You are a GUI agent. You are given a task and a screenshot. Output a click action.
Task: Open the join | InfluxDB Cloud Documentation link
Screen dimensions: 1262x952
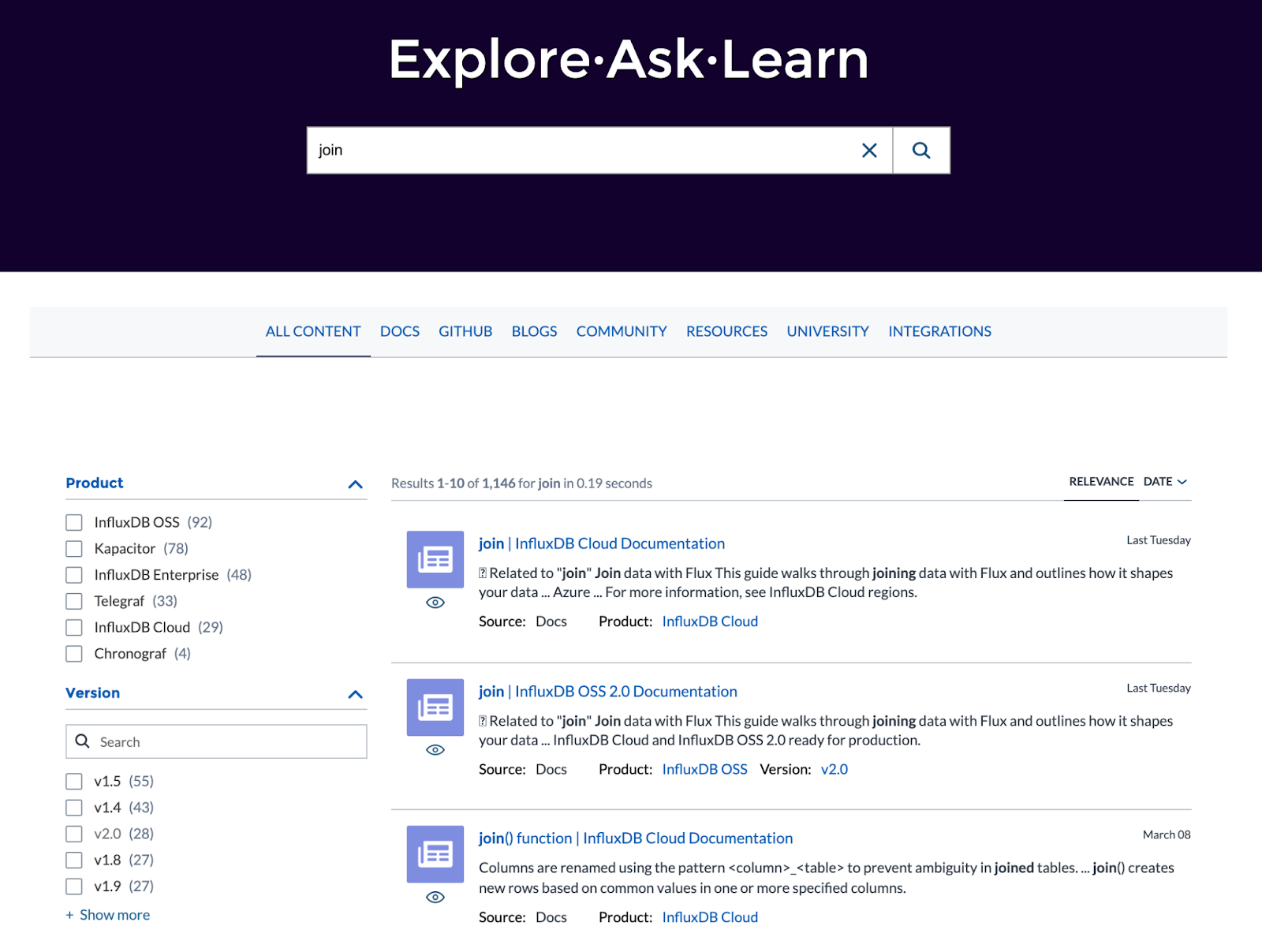(x=601, y=543)
